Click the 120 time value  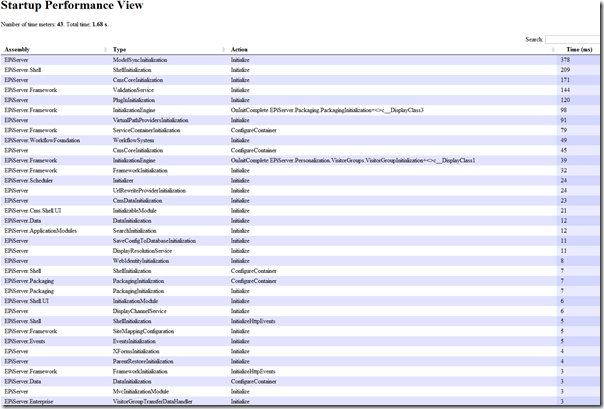(x=565, y=100)
